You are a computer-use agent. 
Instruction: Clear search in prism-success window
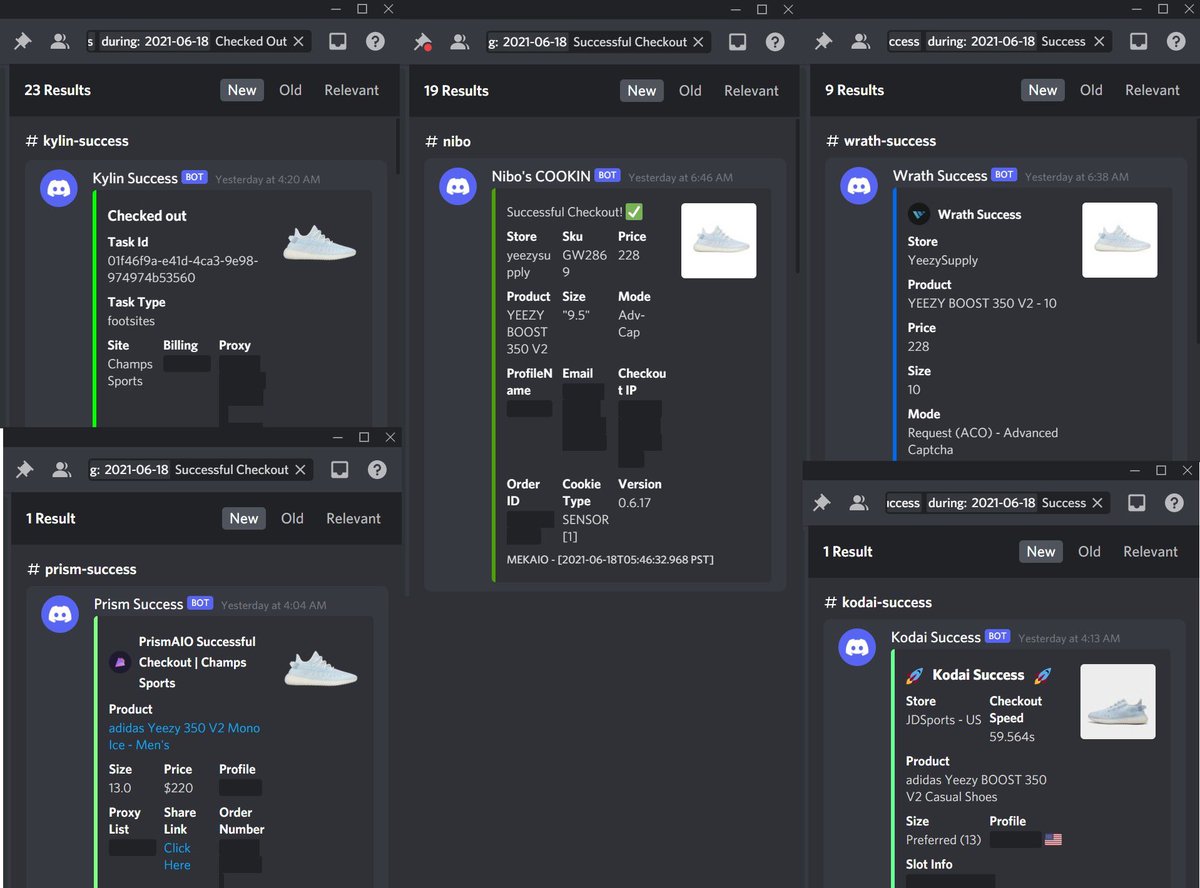coord(300,470)
